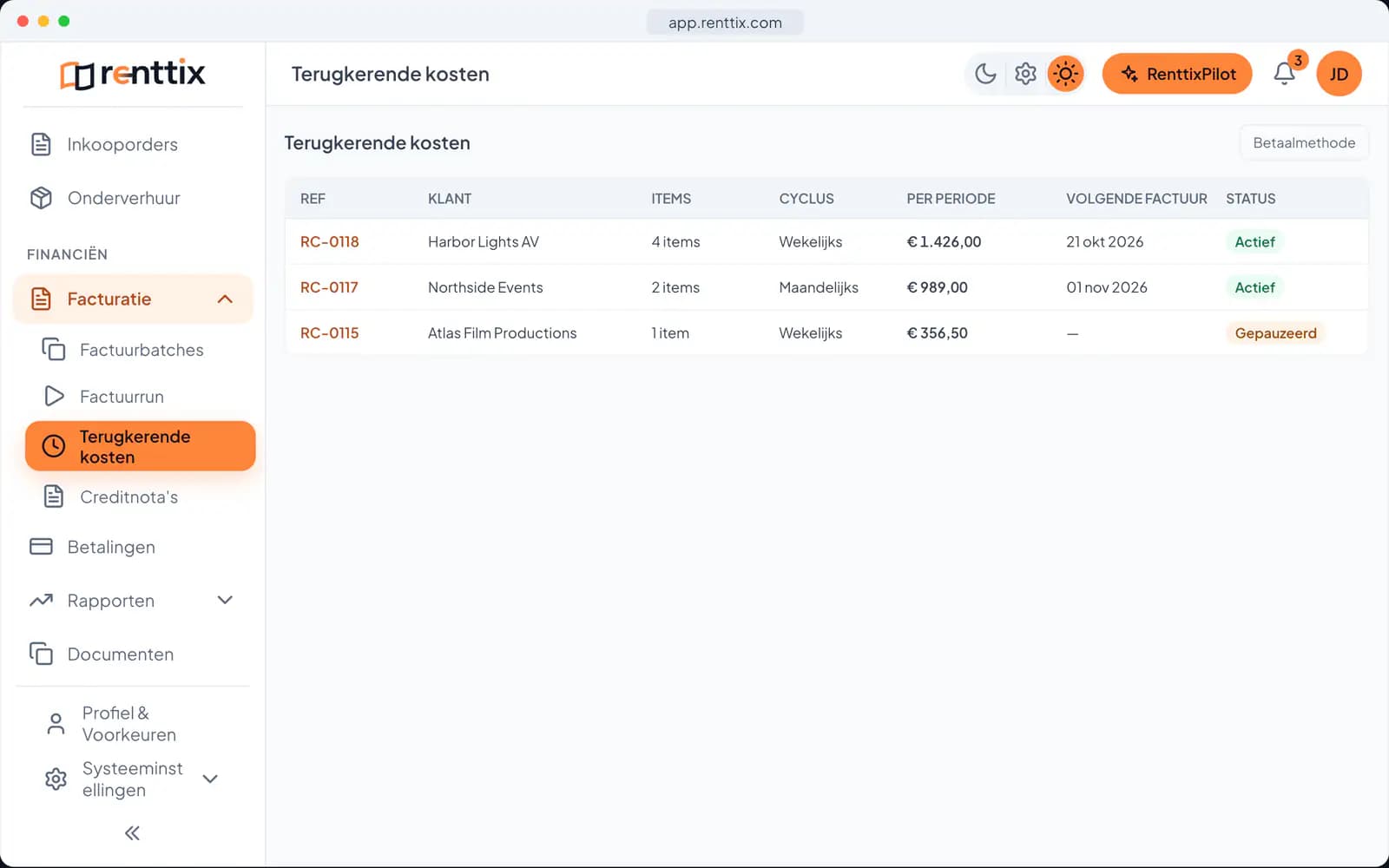
Task: Click the €1.426,00 amount
Action: coord(944,242)
